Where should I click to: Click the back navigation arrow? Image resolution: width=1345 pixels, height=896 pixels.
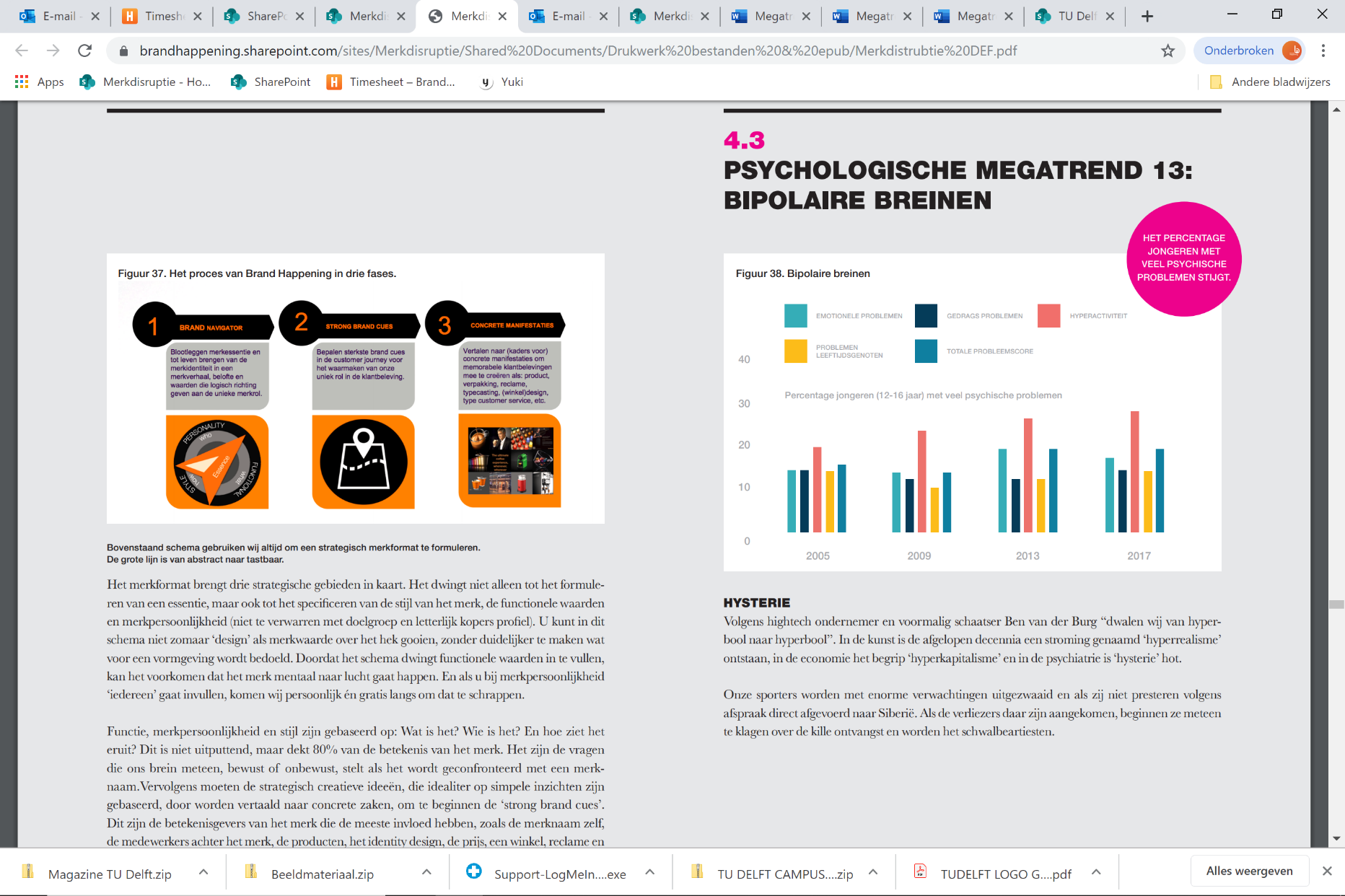coord(22,50)
